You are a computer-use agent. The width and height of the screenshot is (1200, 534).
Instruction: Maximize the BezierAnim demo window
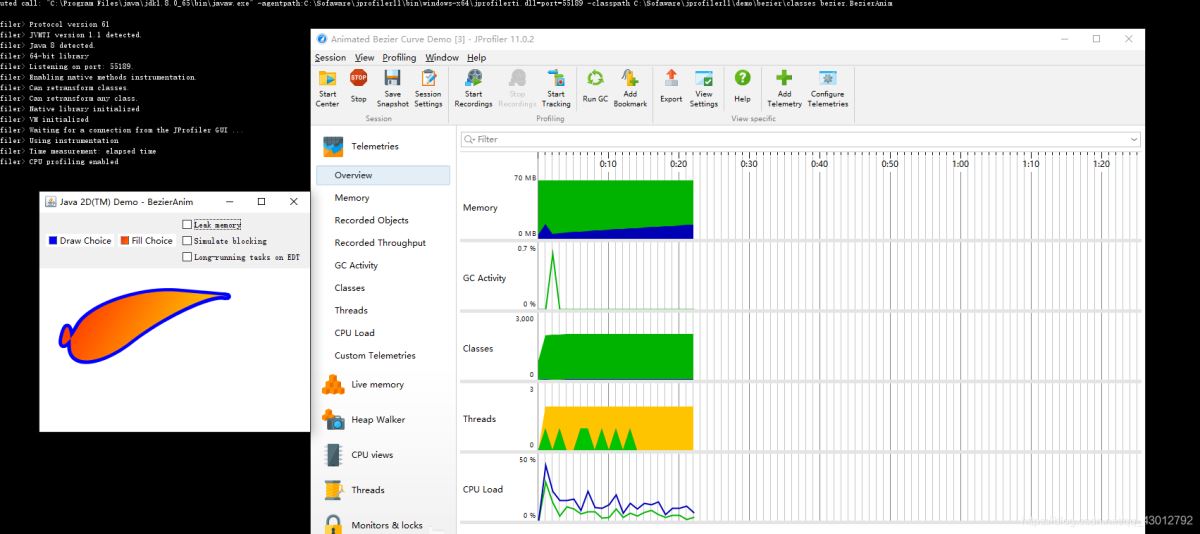pyautogui.click(x=261, y=201)
